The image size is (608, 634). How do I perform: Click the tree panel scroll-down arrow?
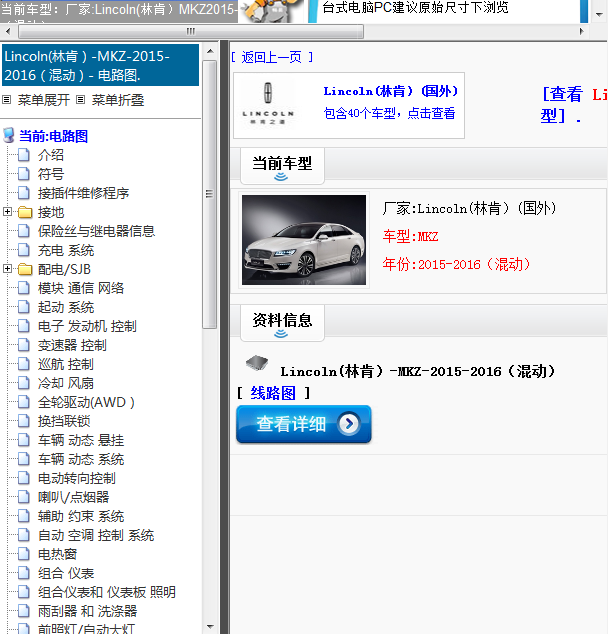click(210, 627)
